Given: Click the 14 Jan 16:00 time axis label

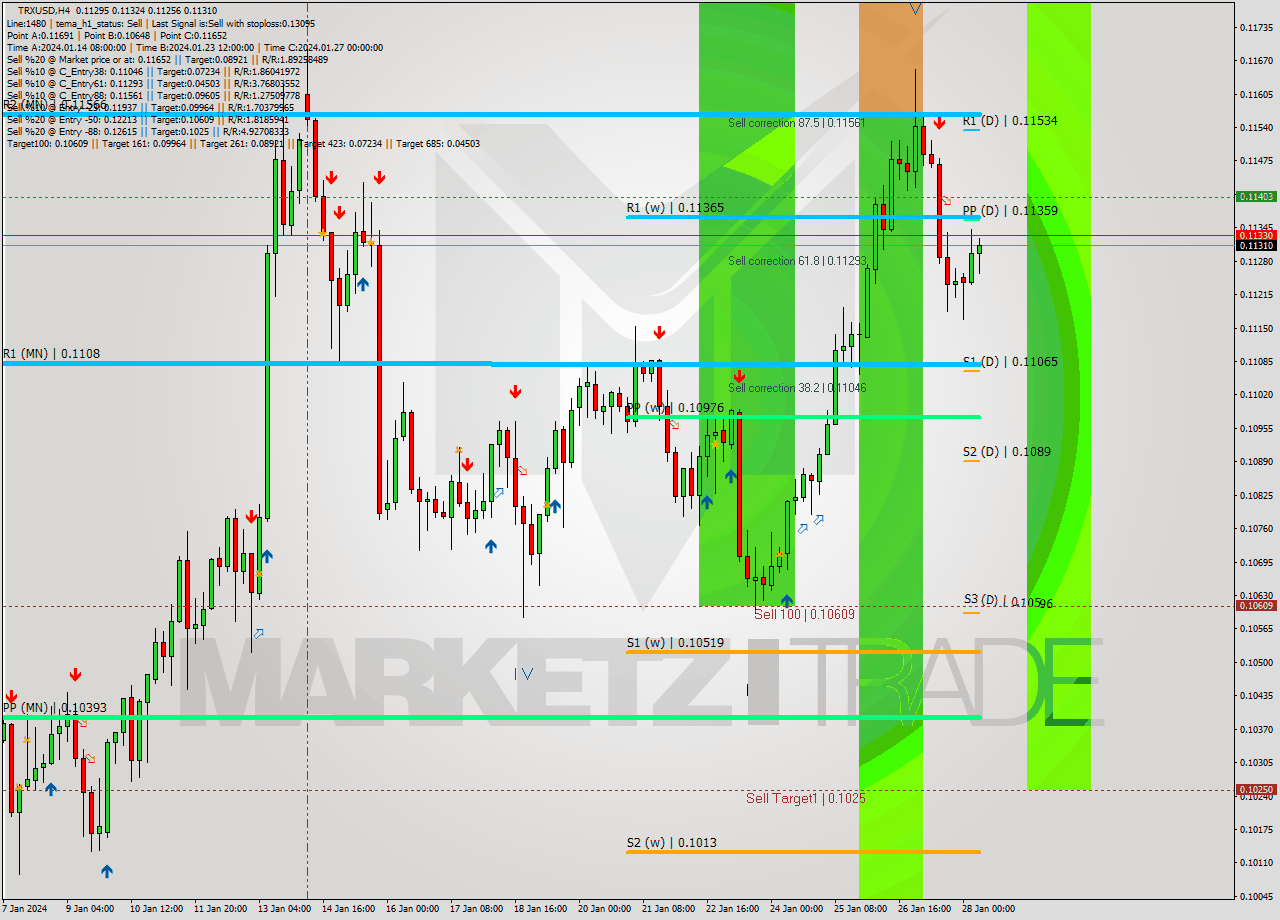Looking at the screenshot, I should coord(348,909).
